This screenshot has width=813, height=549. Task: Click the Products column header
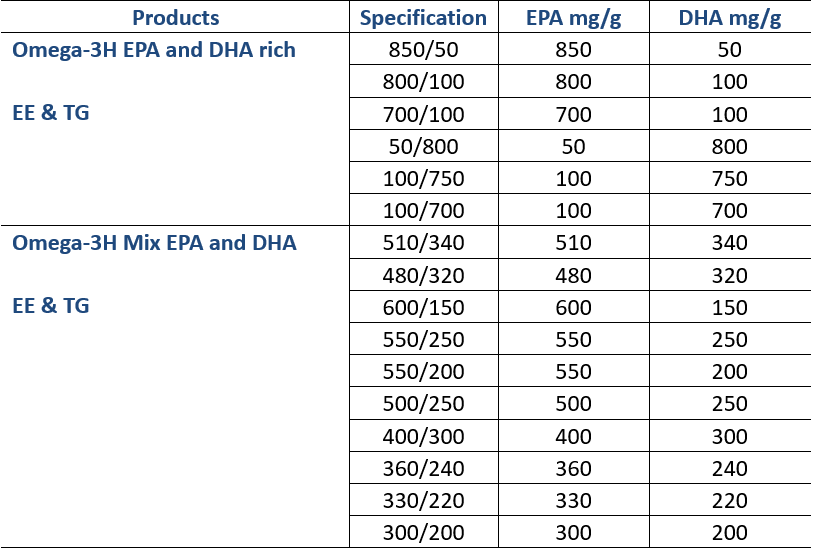(x=175, y=18)
